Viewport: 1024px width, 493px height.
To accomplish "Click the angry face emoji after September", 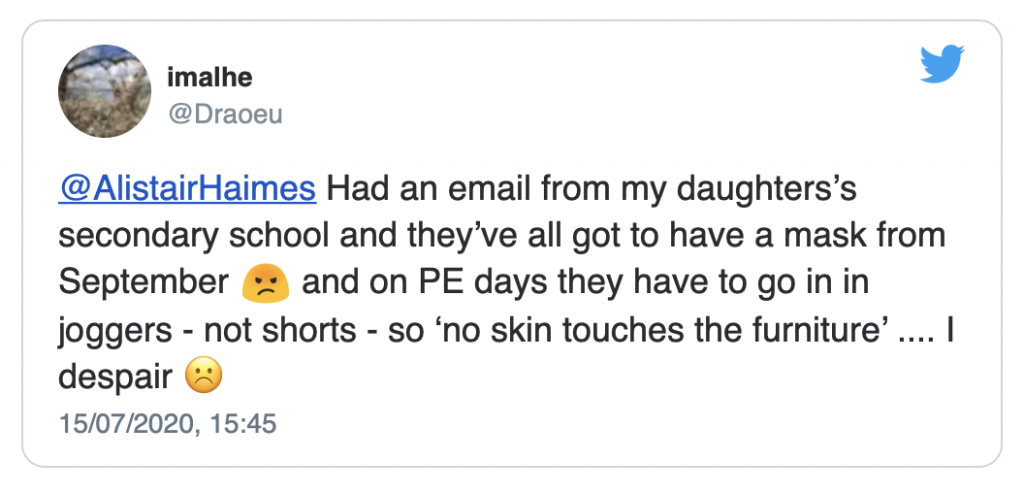I will pos(265,284).
